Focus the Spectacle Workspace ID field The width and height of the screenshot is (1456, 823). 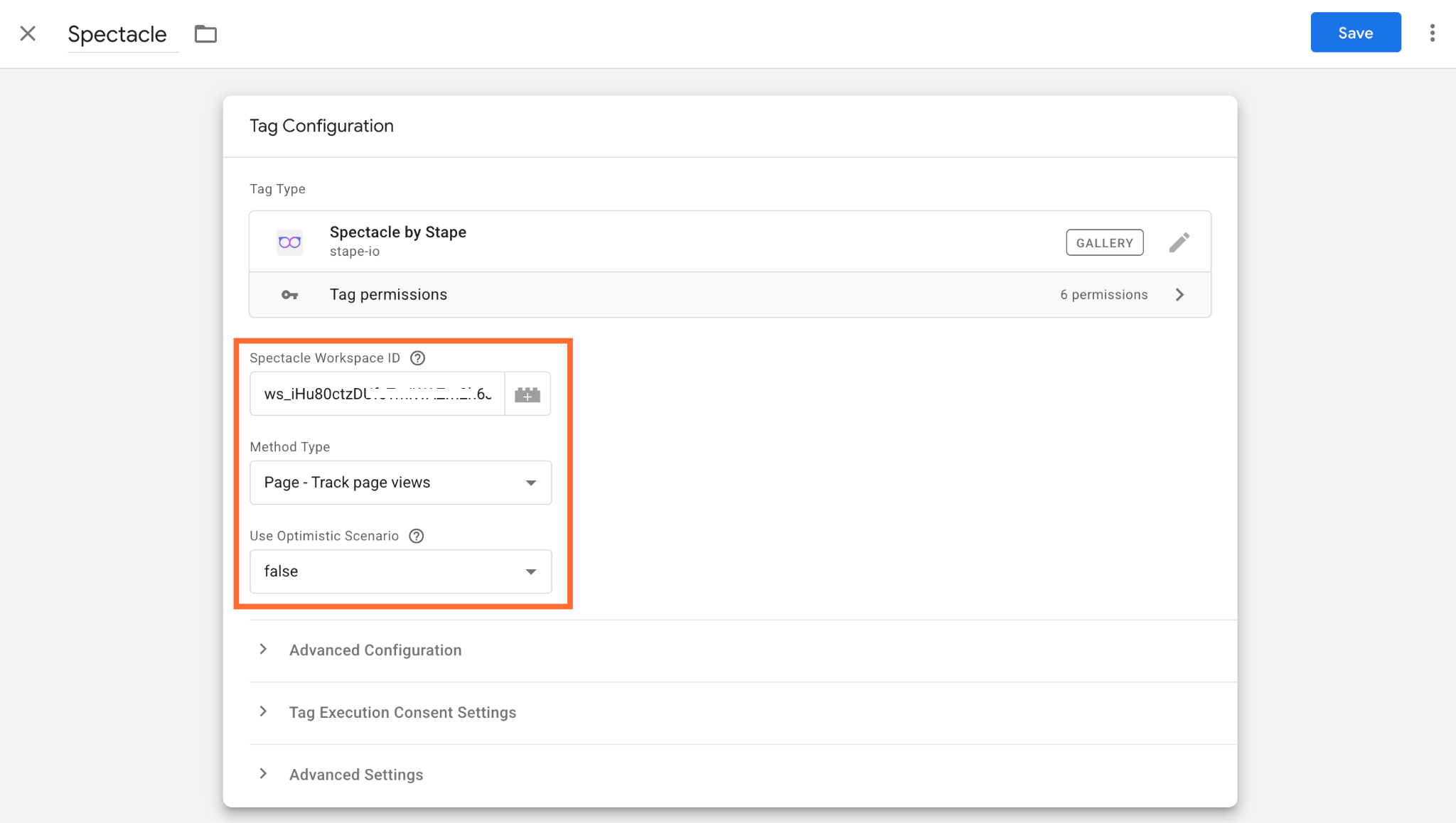pos(378,394)
